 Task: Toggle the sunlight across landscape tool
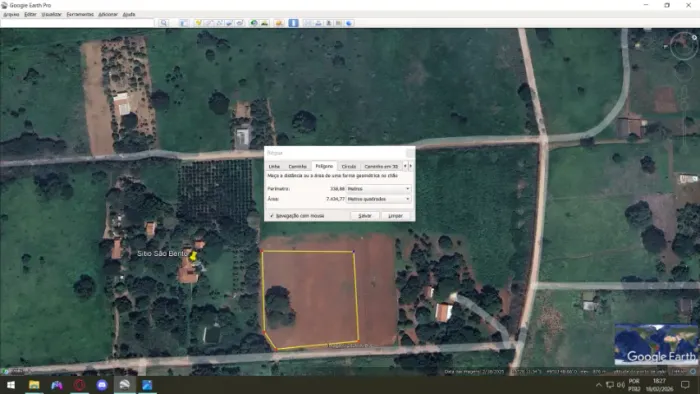pos(264,23)
